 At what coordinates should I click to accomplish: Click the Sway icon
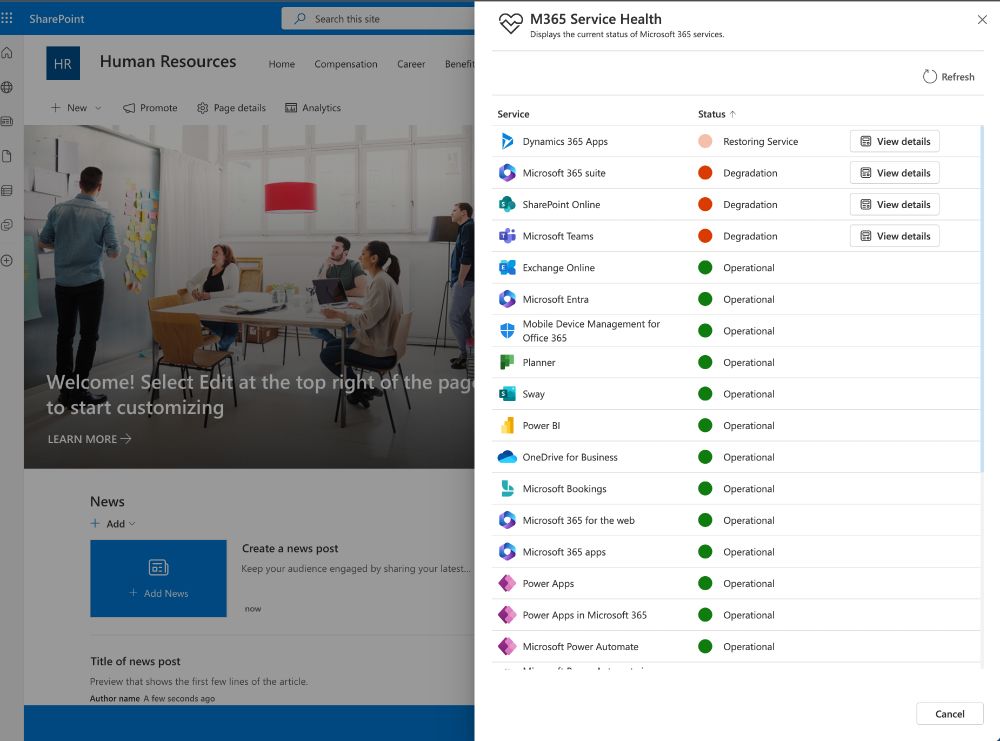(x=507, y=393)
